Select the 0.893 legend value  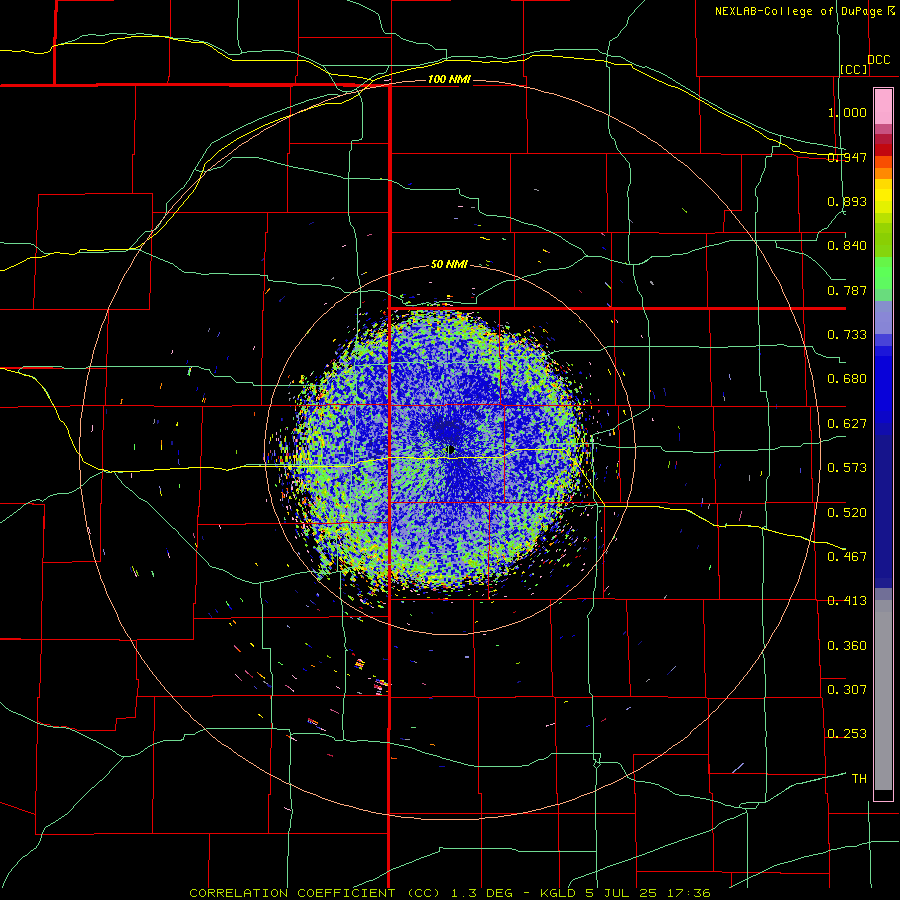(847, 201)
